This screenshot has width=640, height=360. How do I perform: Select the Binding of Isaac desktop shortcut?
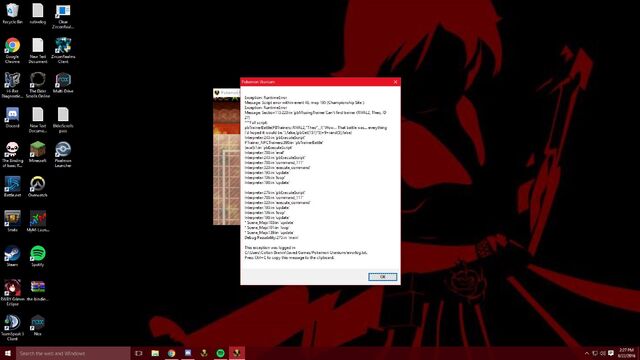click(x=12, y=155)
